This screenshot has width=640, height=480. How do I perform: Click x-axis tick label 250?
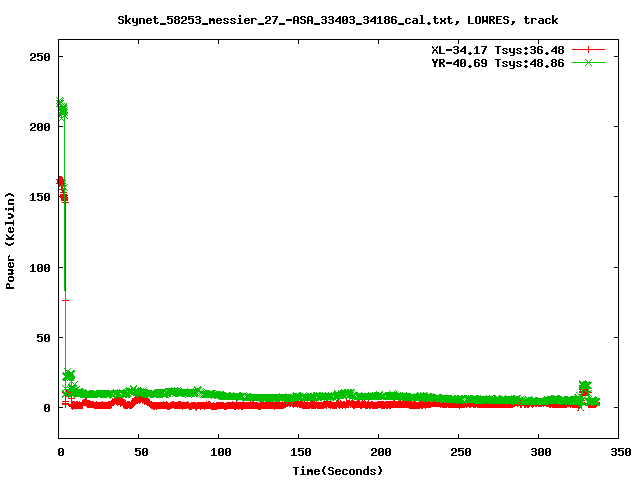pos(461,452)
